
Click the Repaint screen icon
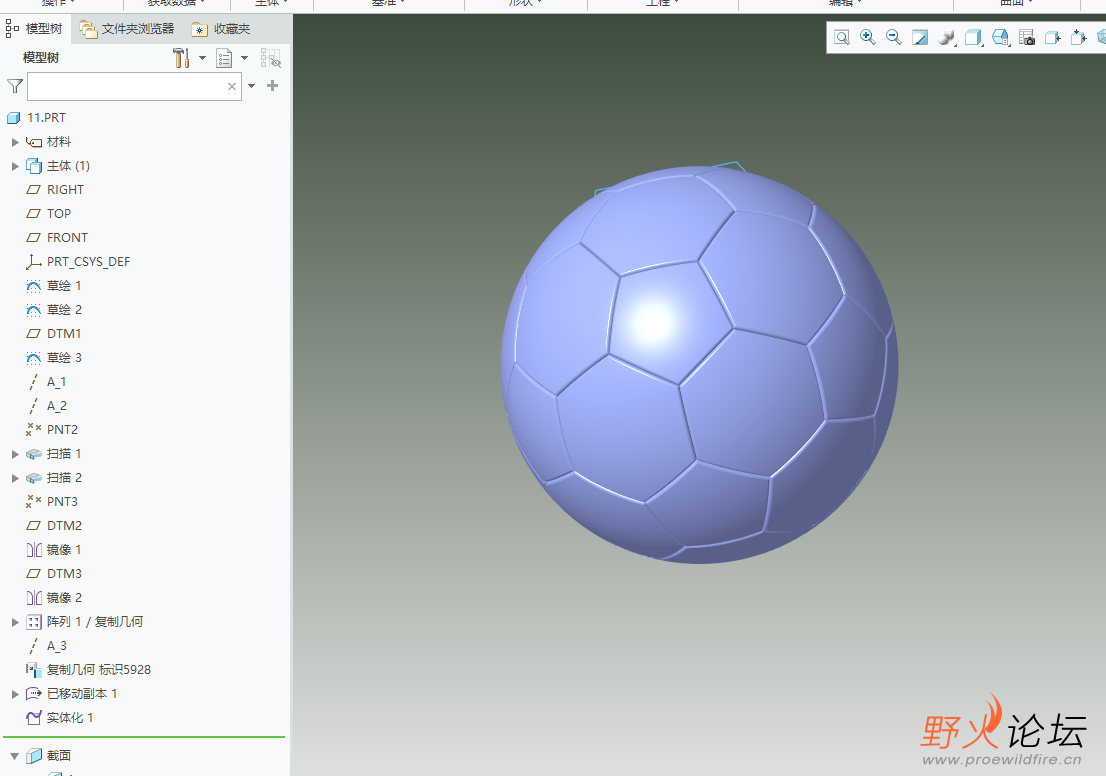(920, 38)
